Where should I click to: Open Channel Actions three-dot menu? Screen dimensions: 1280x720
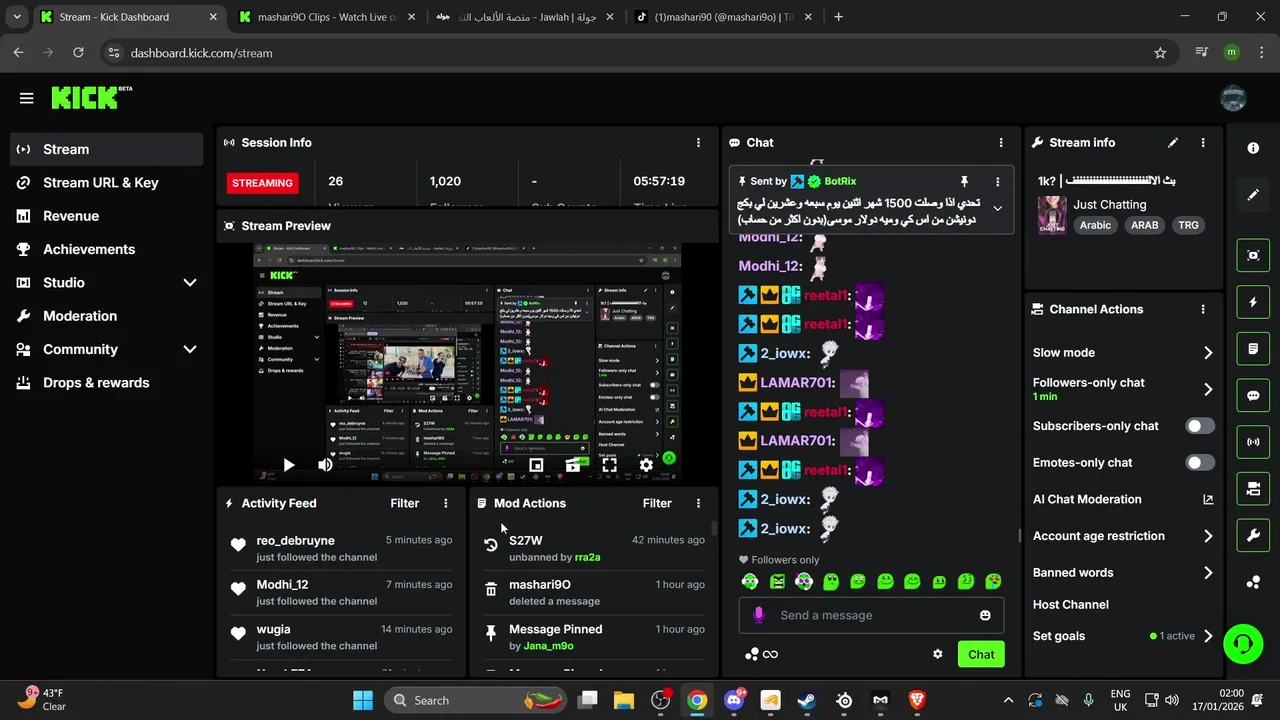[1203, 309]
